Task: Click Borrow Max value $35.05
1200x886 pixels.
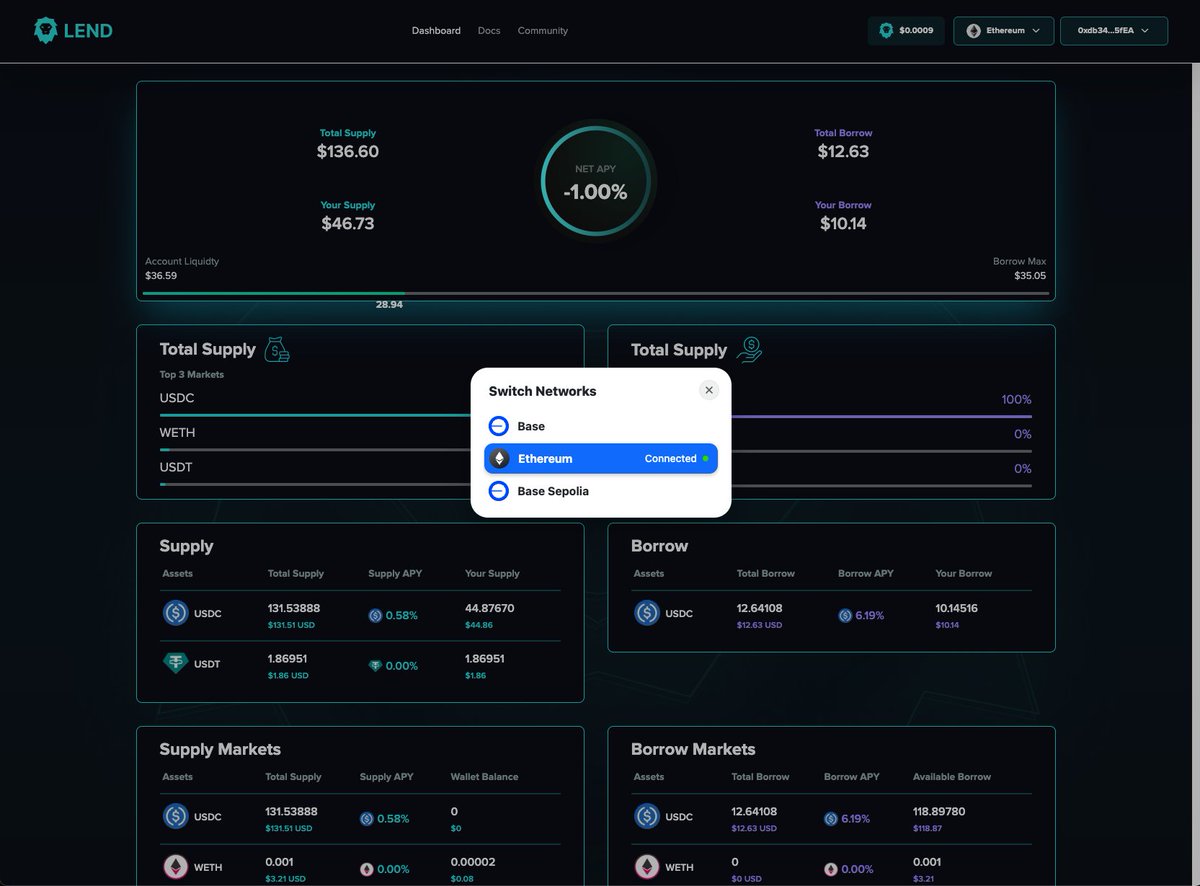Action: pyautogui.click(x=1030, y=275)
